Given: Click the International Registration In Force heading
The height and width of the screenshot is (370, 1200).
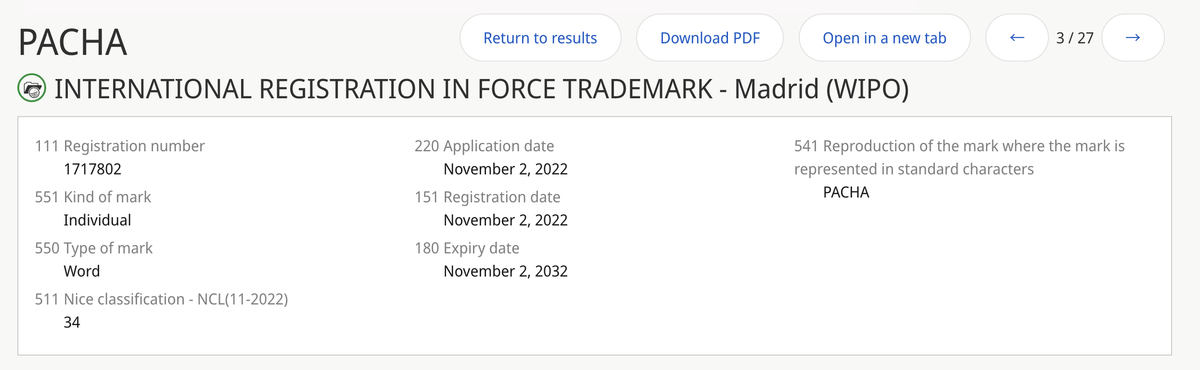Looking at the screenshot, I should click(x=480, y=89).
